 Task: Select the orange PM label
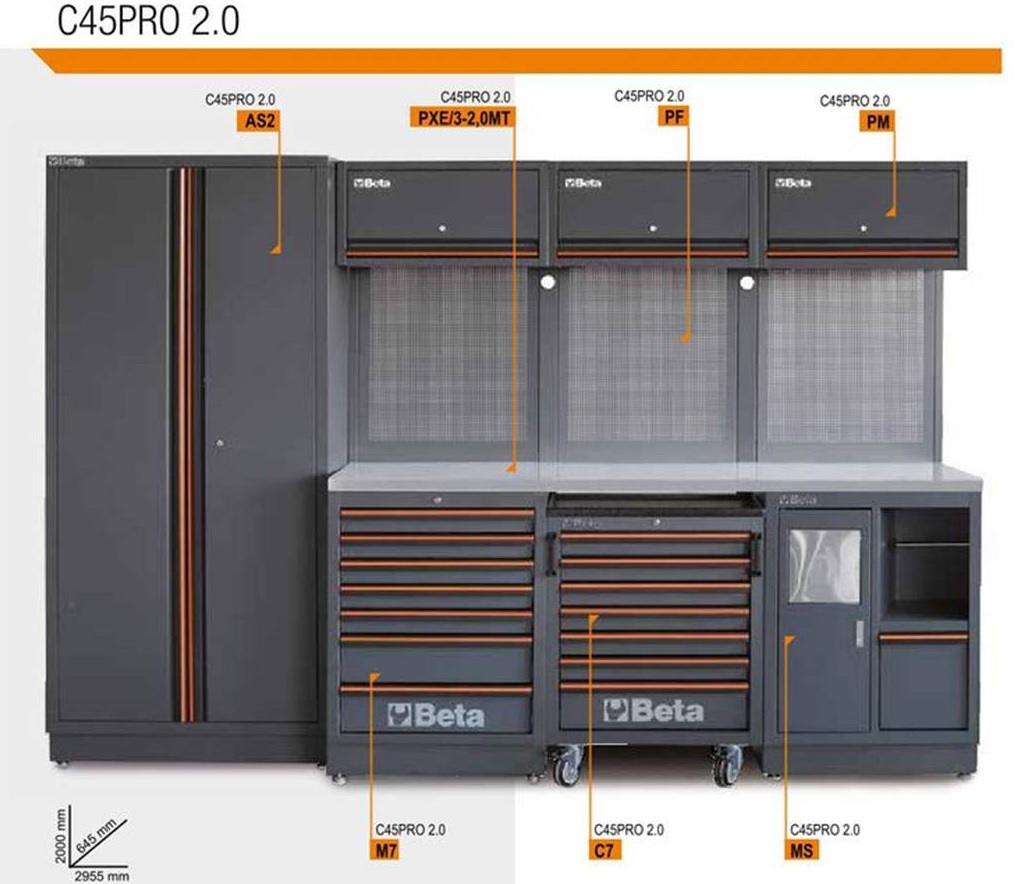point(876,122)
